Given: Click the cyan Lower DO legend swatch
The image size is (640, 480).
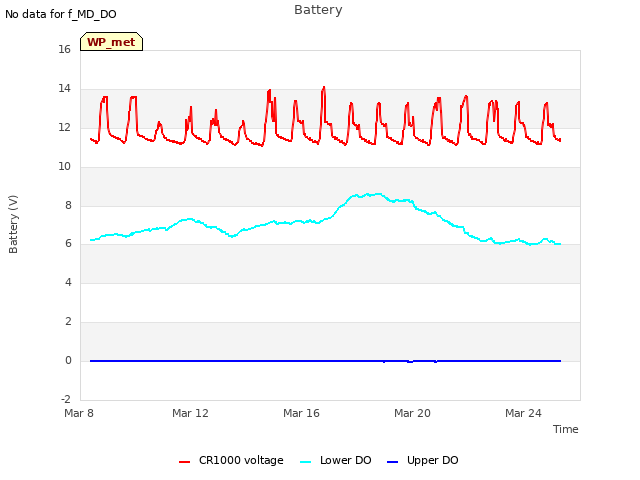Looking at the screenshot, I should click(x=305, y=462).
